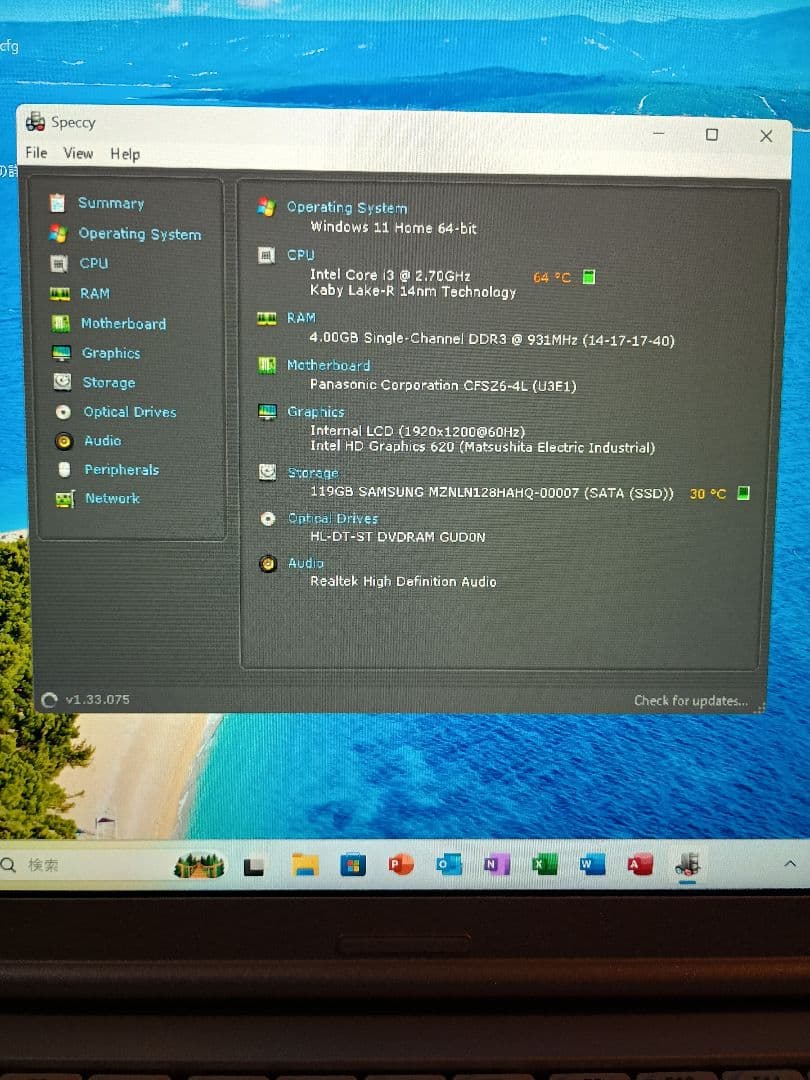Open PowerPoint from the taskbar

point(401,865)
